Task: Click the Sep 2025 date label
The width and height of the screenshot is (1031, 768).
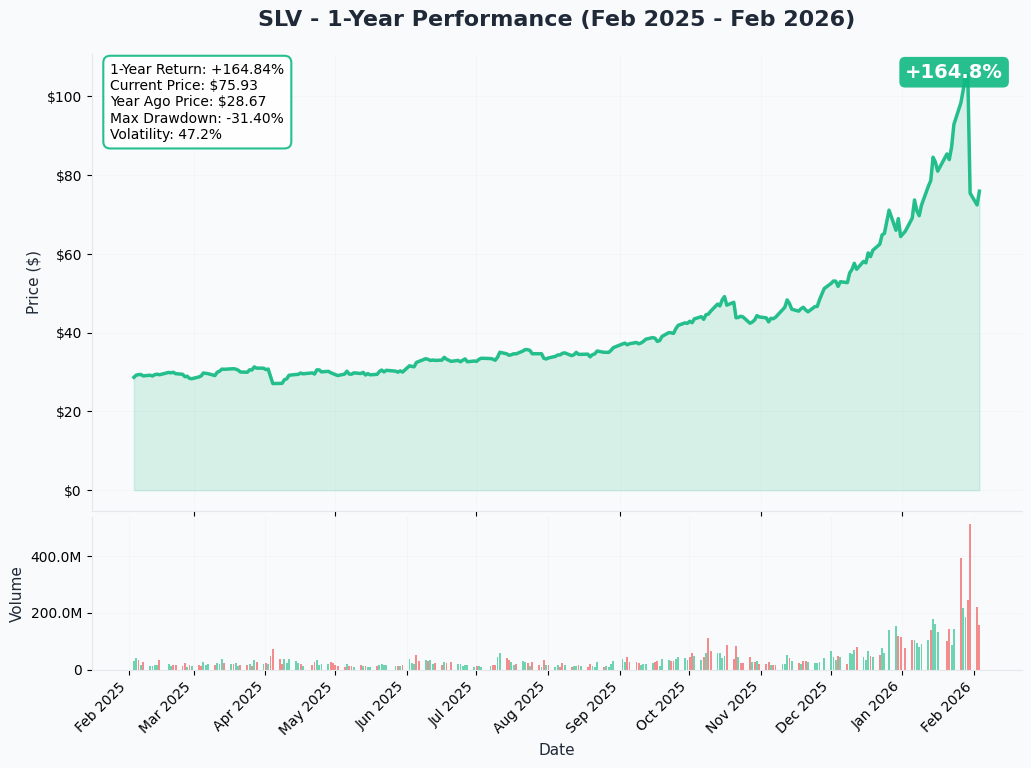Action: point(591,708)
